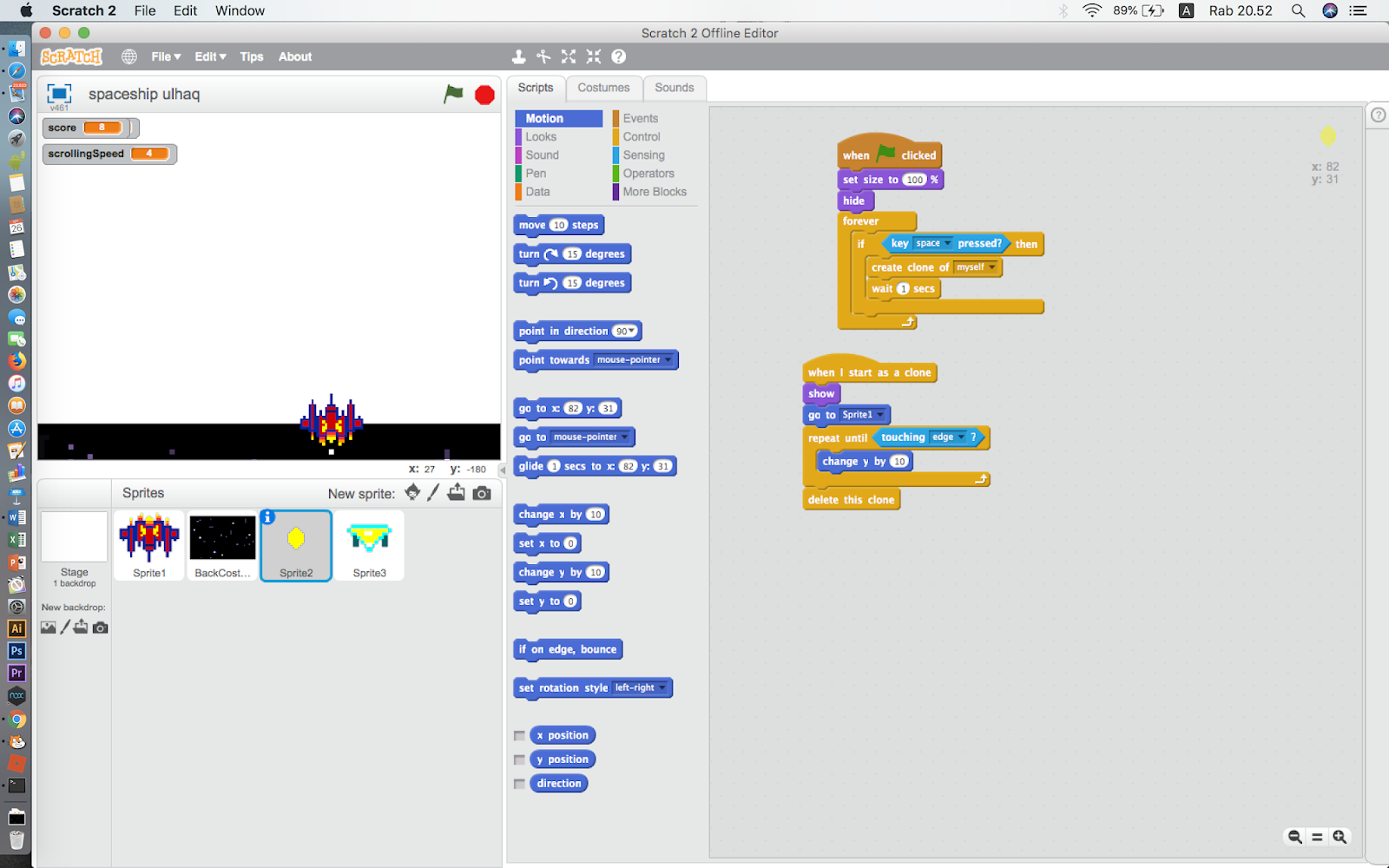The image size is (1389, 868).
Task: Click the shrink sprite tool
Action: click(594, 56)
